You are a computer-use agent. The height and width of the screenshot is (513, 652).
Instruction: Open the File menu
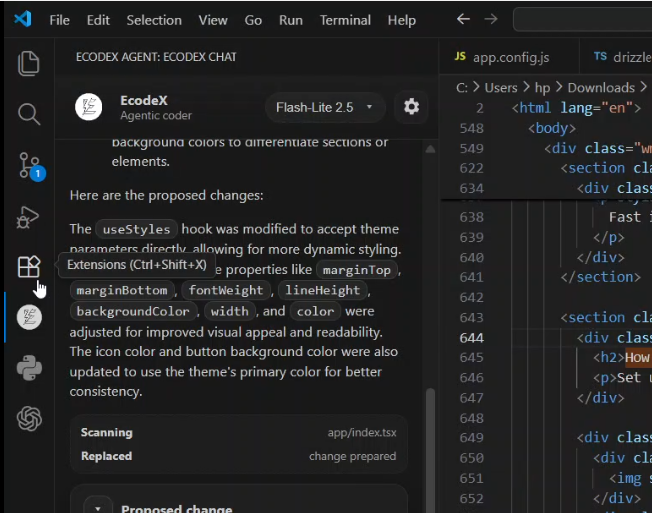(x=59, y=20)
